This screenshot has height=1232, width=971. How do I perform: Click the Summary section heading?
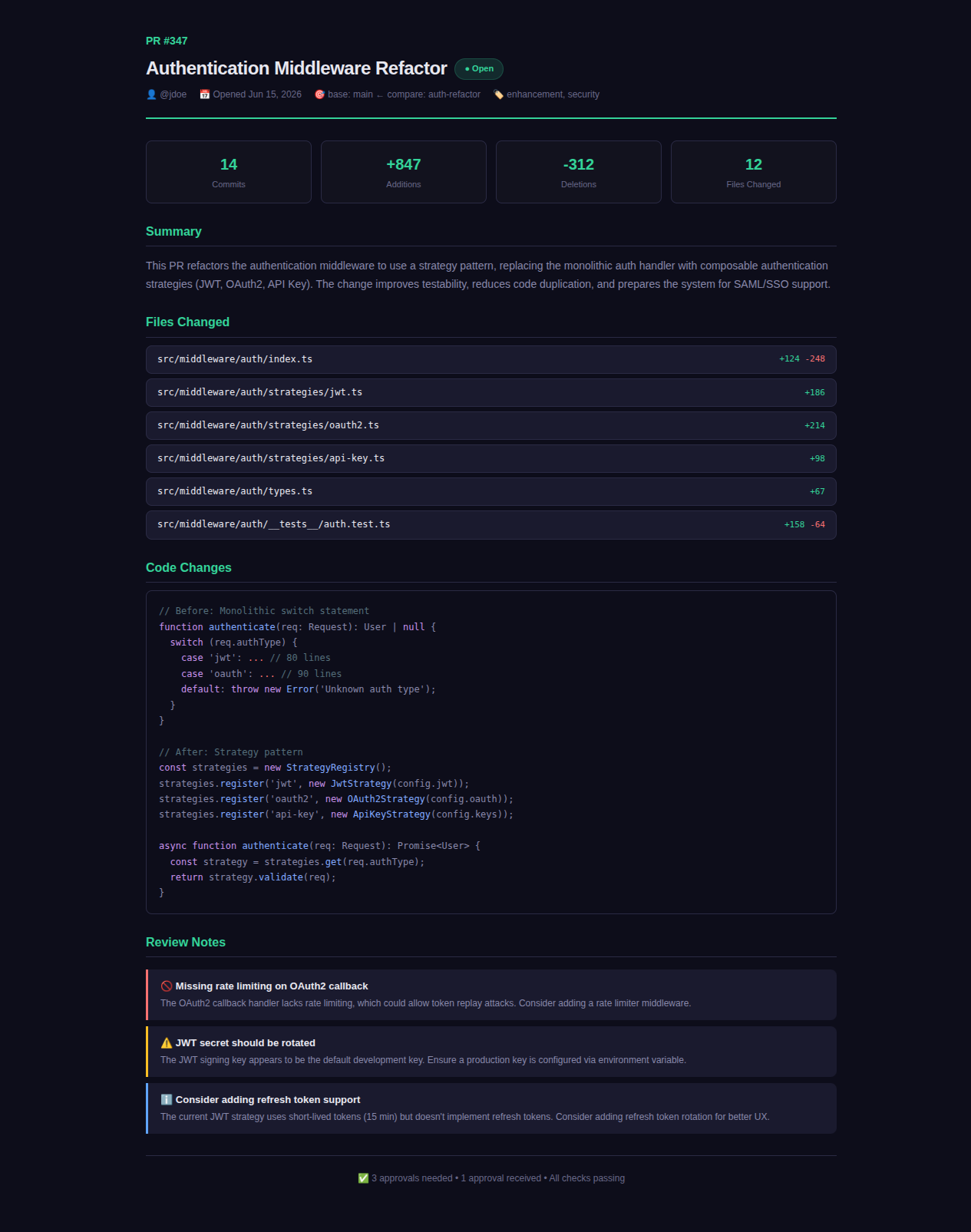pos(173,232)
